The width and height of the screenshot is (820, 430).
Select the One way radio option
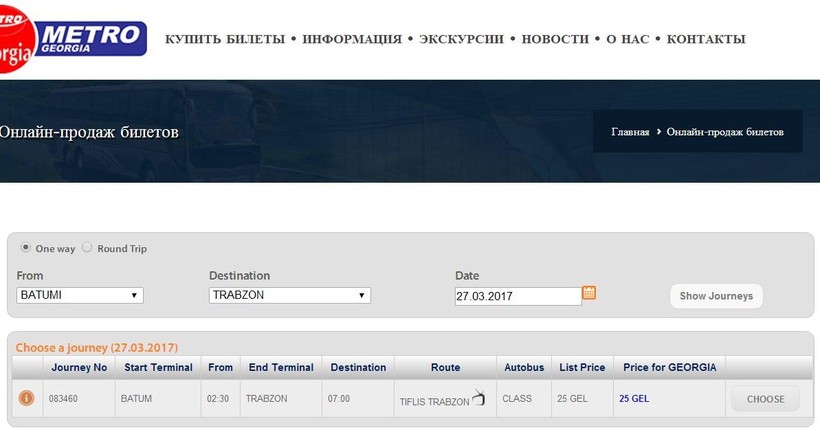click(25, 247)
